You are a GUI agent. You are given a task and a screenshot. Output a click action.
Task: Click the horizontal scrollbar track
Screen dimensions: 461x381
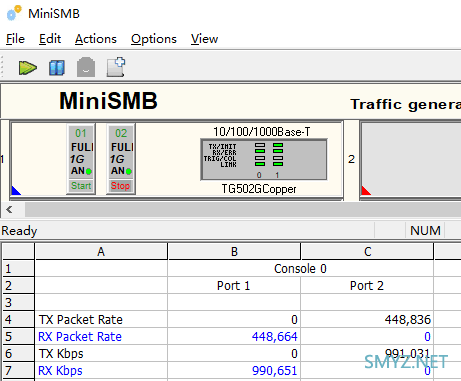click(243, 210)
